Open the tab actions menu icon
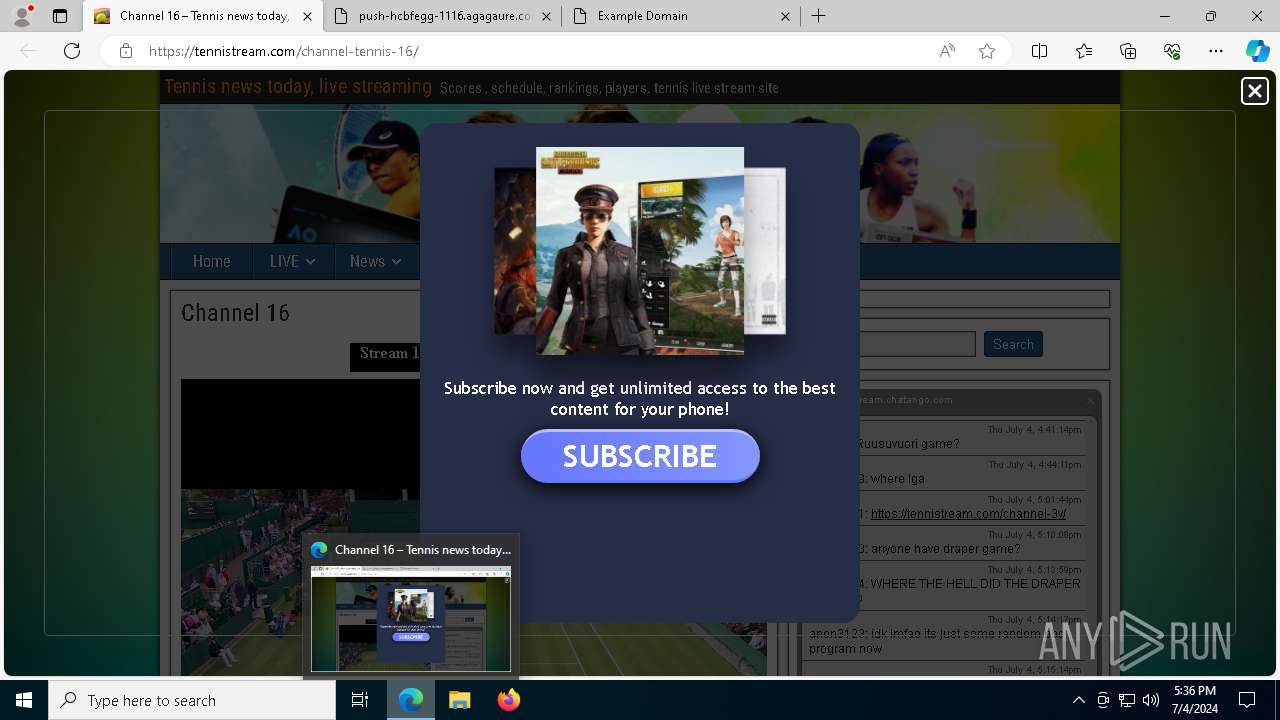 [x=60, y=16]
